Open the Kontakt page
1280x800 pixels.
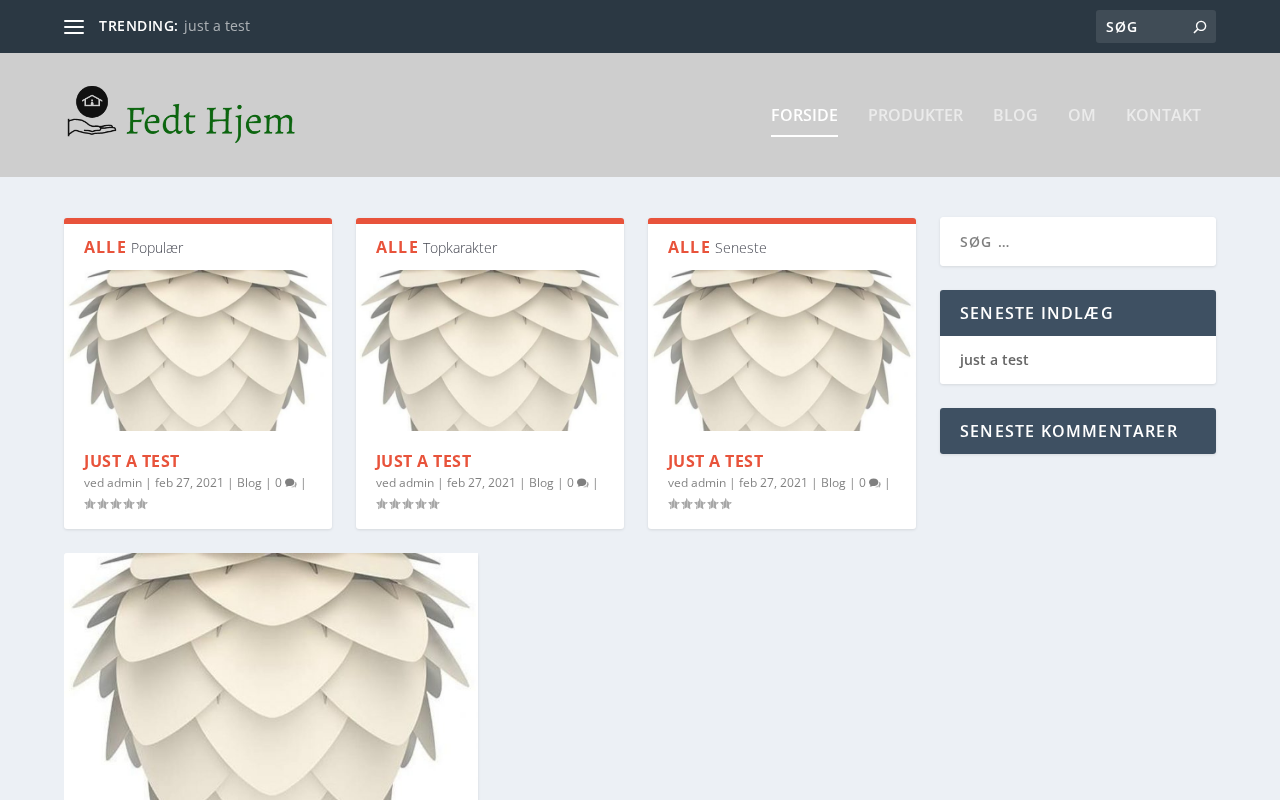point(1163,115)
